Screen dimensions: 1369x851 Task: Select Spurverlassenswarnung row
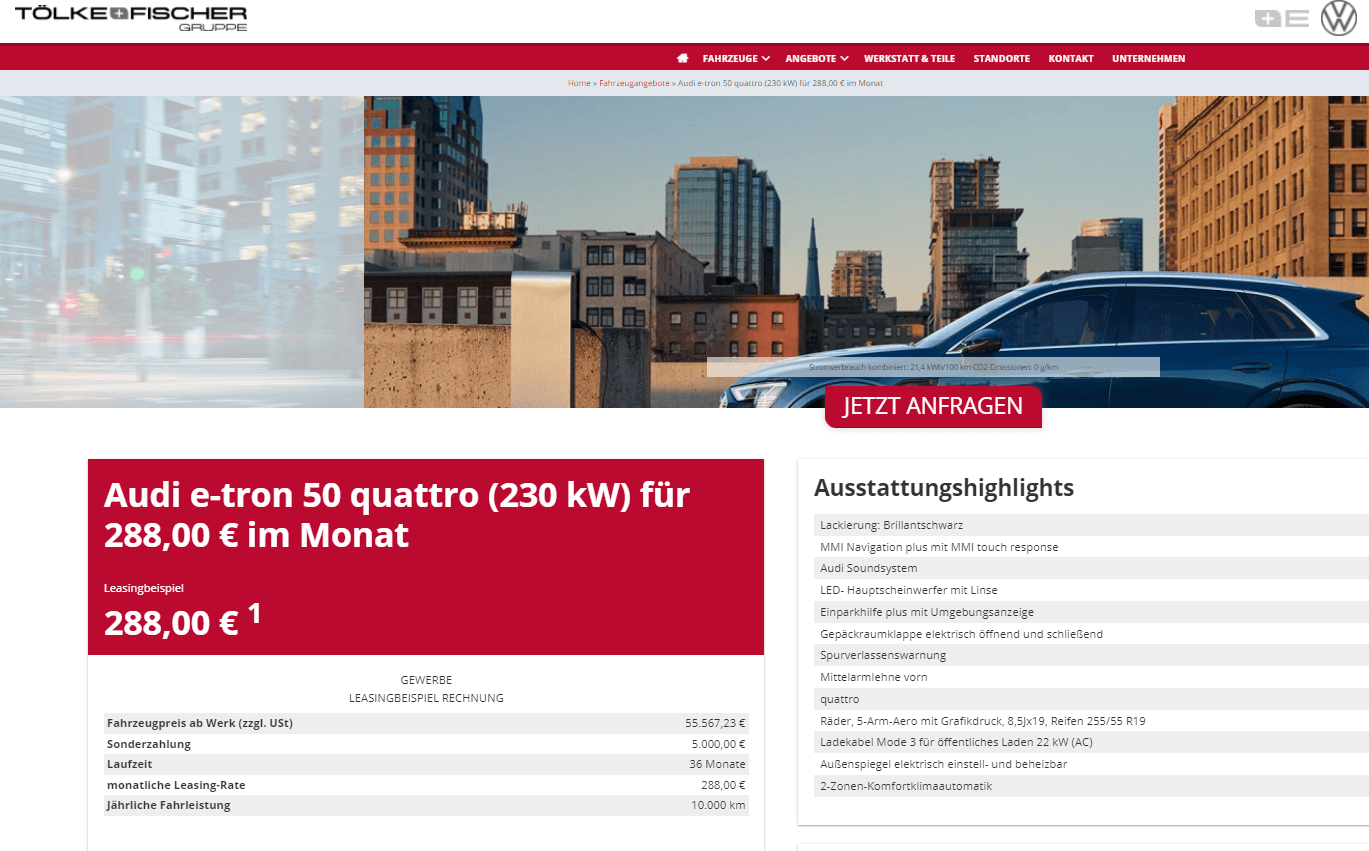click(x=1091, y=655)
